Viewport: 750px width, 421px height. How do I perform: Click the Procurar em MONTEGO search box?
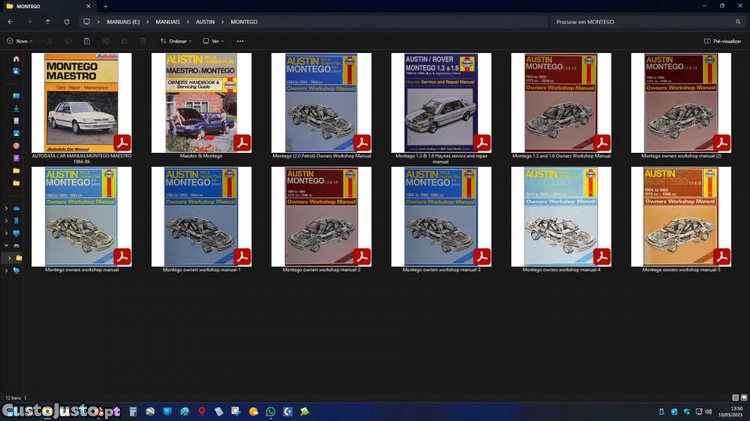pyautogui.click(x=640, y=21)
